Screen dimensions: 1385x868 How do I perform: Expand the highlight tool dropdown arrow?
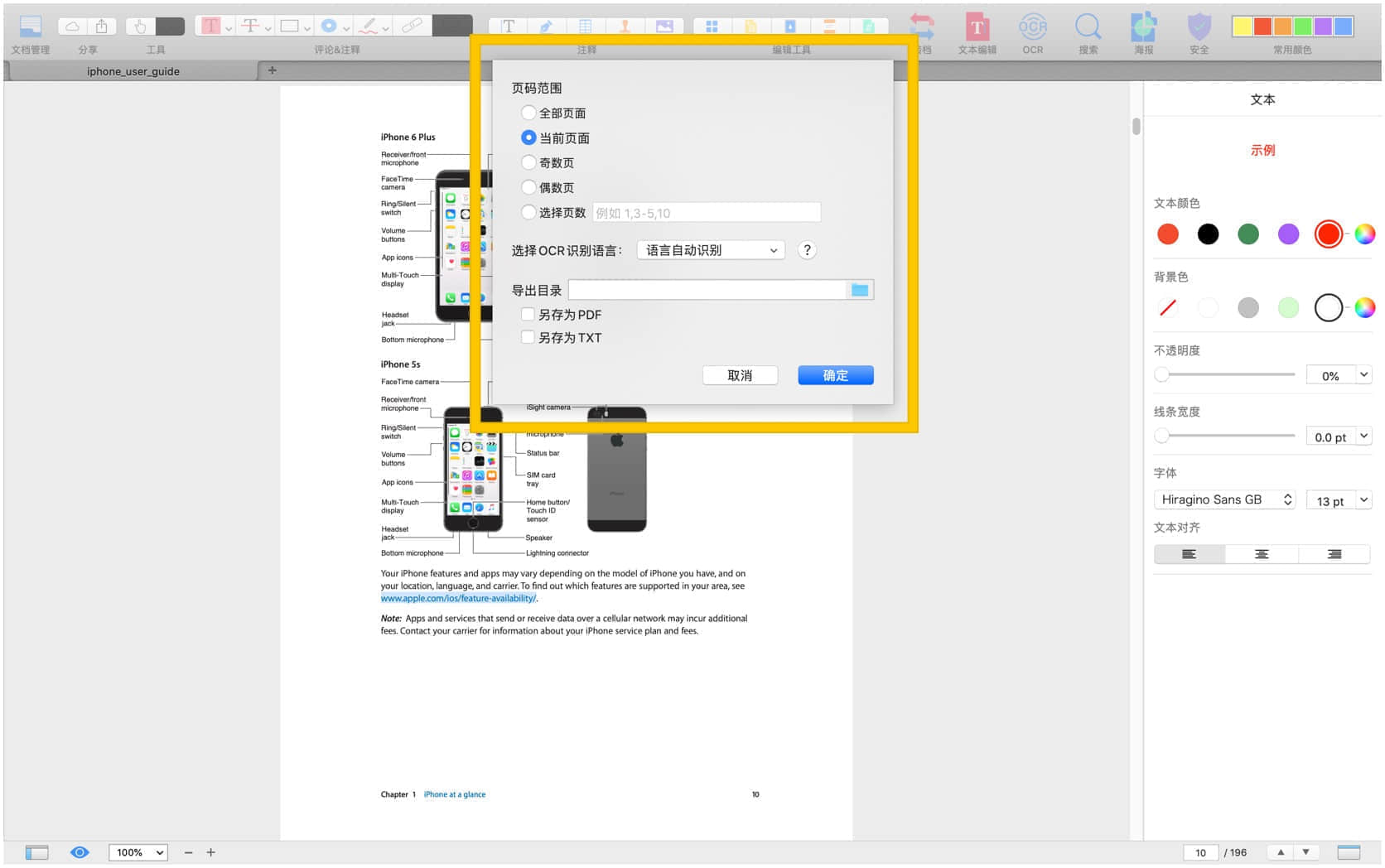tap(229, 29)
